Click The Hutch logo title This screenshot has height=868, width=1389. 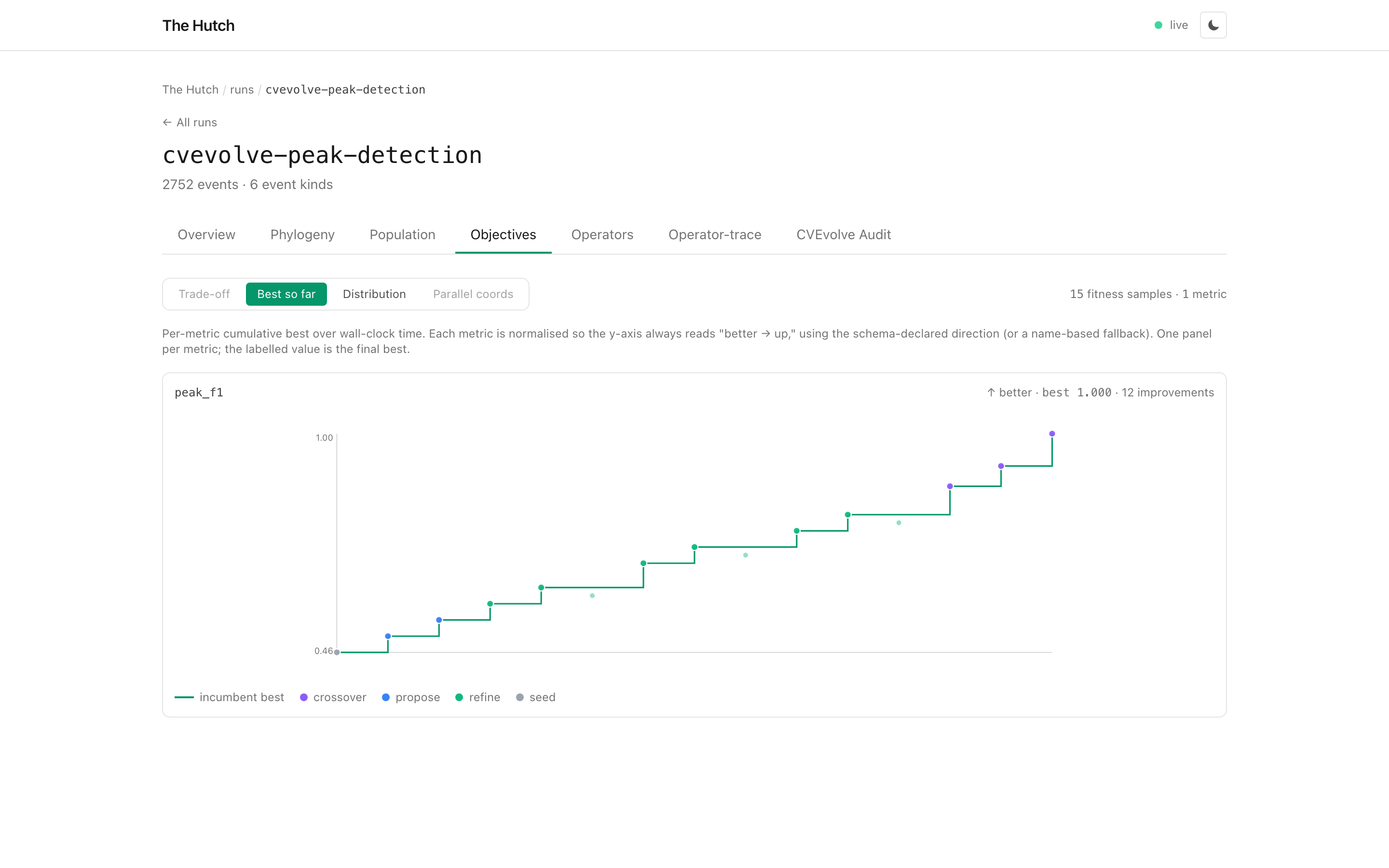[x=198, y=25]
